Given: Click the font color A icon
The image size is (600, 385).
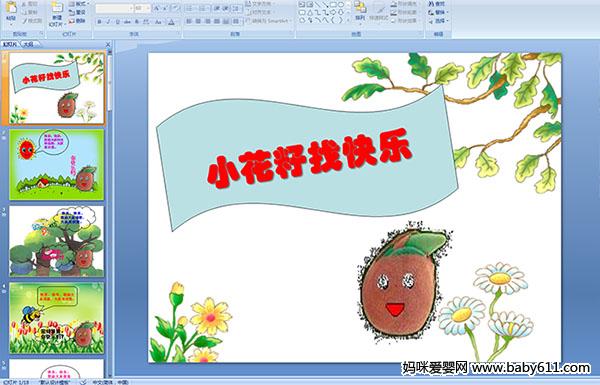Looking at the screenshot, I should coord(171,22).
